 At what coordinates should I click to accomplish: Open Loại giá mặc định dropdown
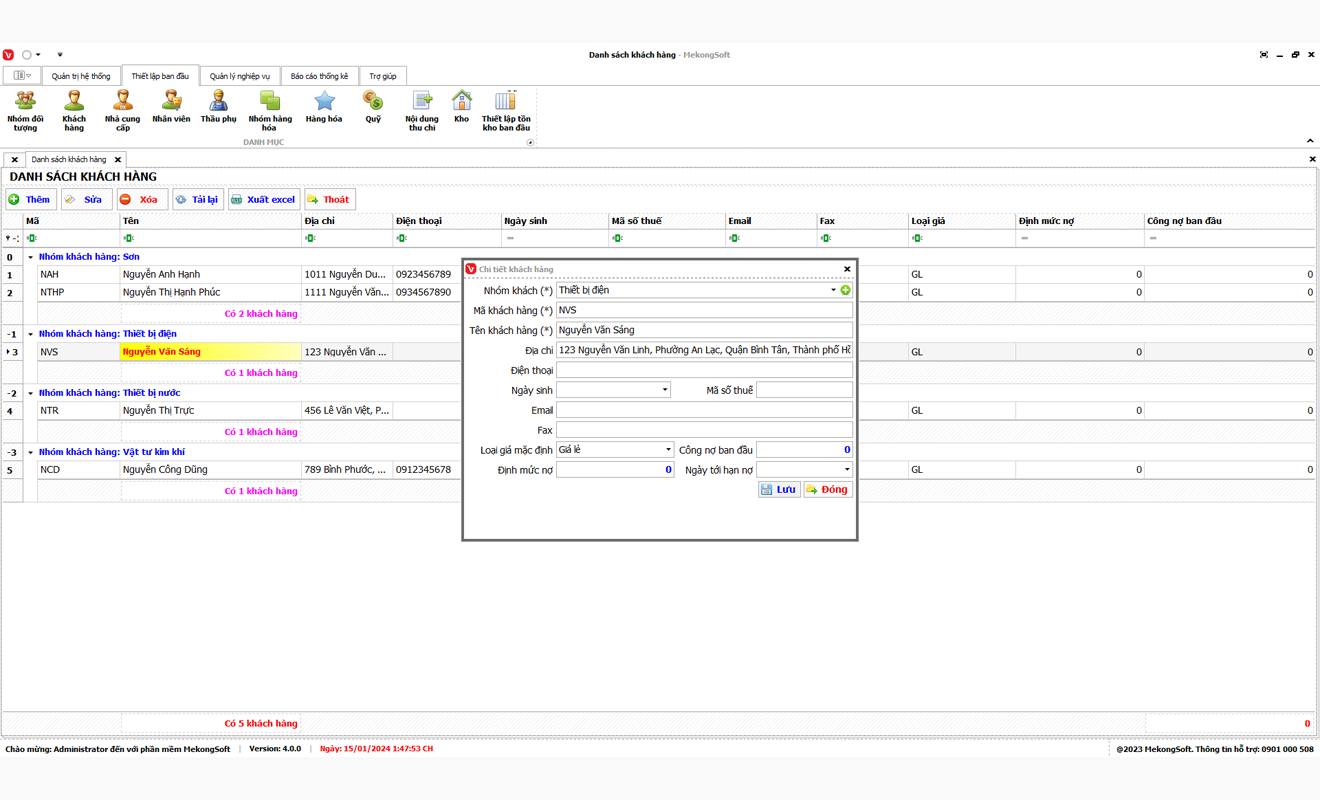click(668, 450)
